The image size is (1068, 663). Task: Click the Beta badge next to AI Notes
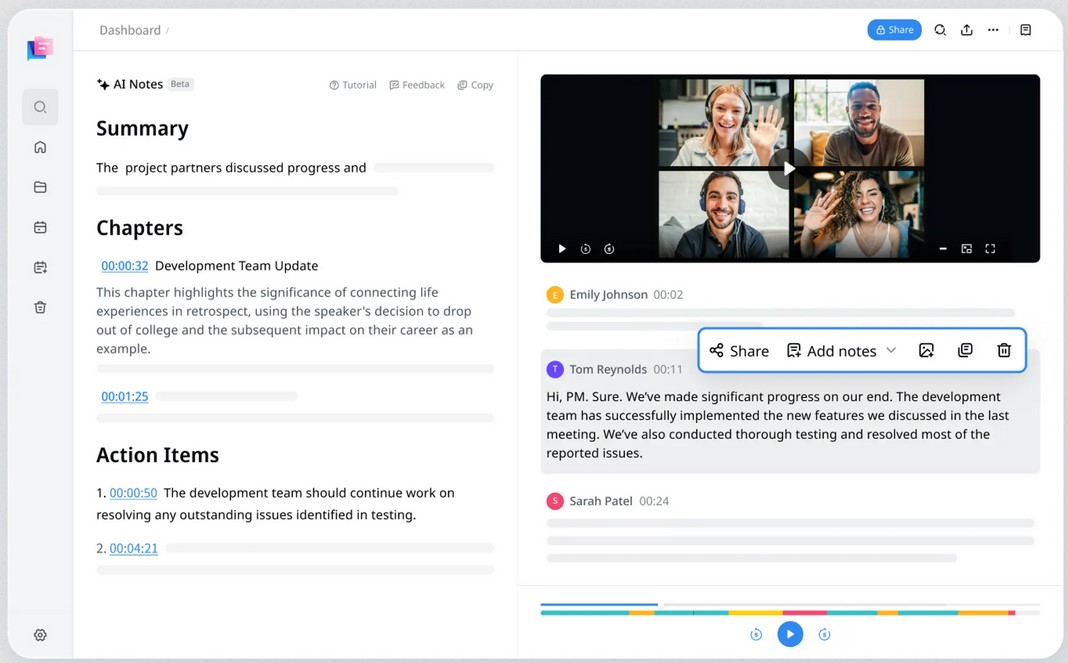point(180,84)
